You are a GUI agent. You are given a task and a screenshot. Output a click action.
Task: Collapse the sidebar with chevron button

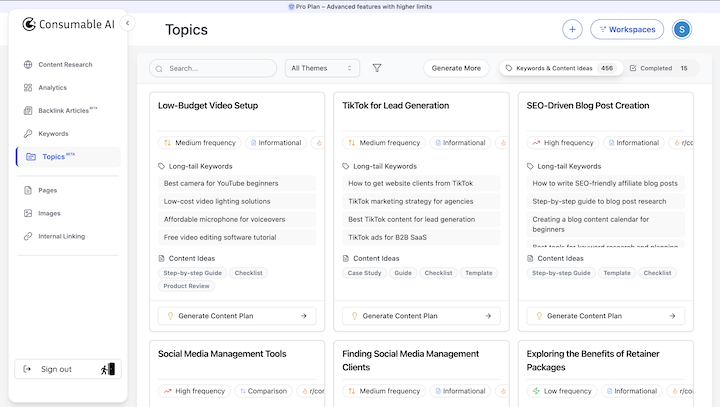(x=127, y=23)
